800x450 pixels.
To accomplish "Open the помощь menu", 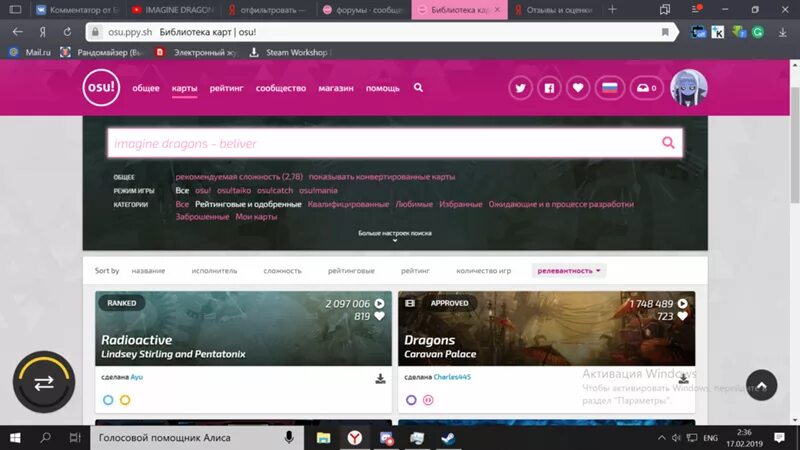I will pos(383,88).
